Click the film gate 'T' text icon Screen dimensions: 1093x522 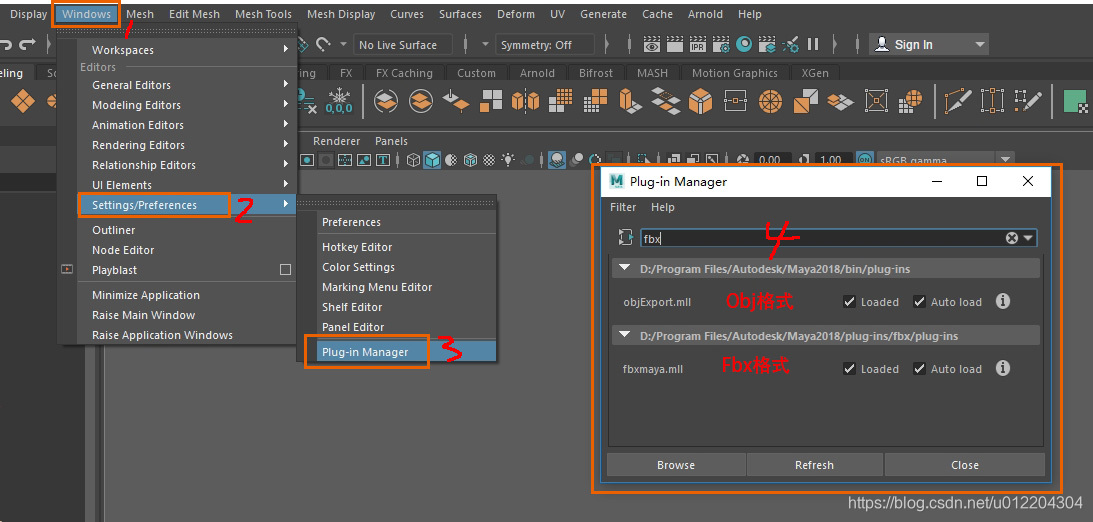pos(383,160)
